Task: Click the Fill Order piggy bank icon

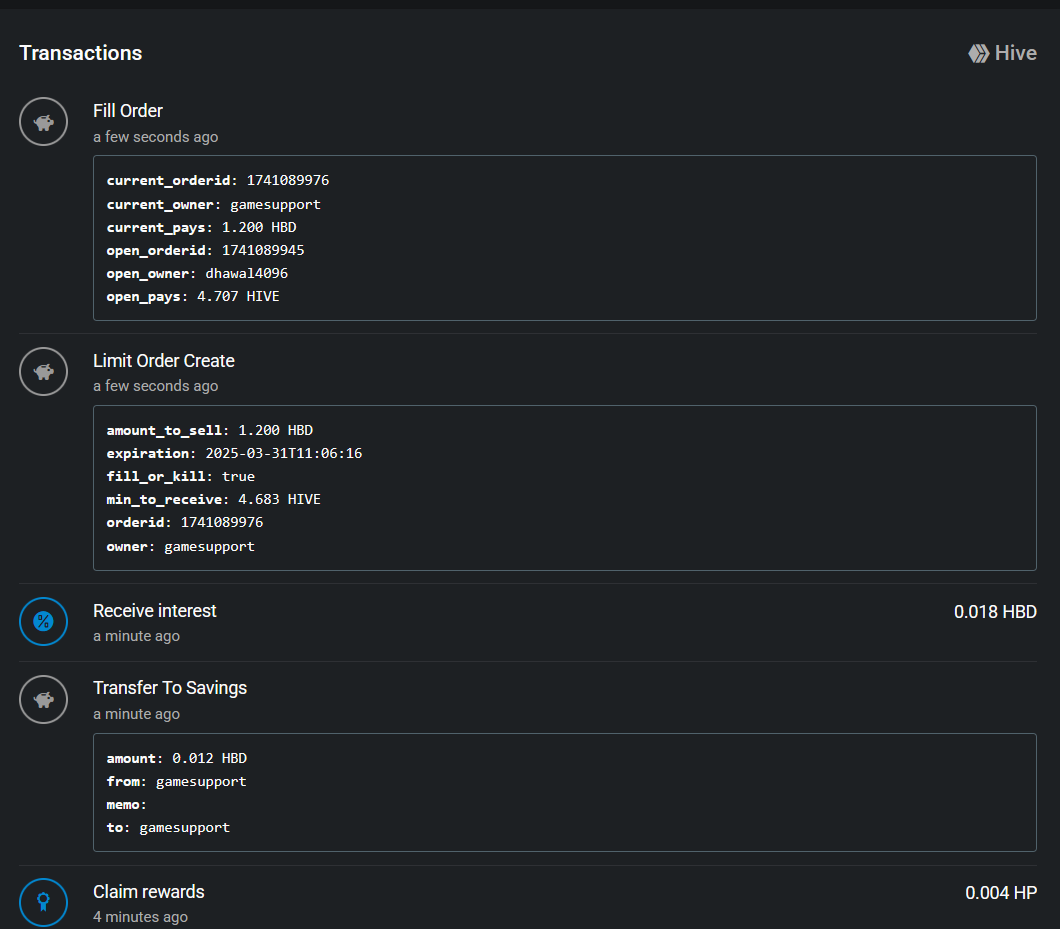Action: 43,122
